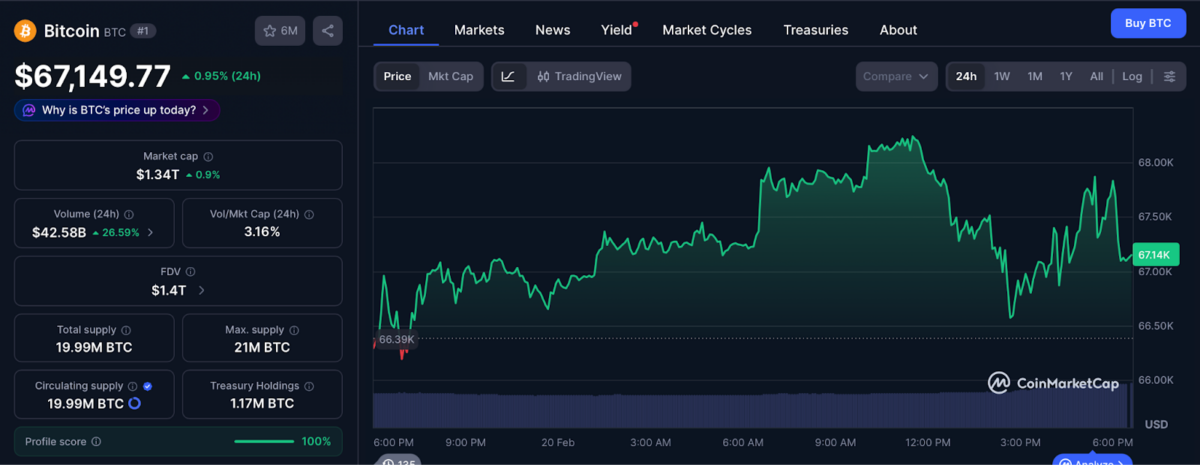Click the Total supply info icon
1200x465 pixels.
tap(126, 330)
